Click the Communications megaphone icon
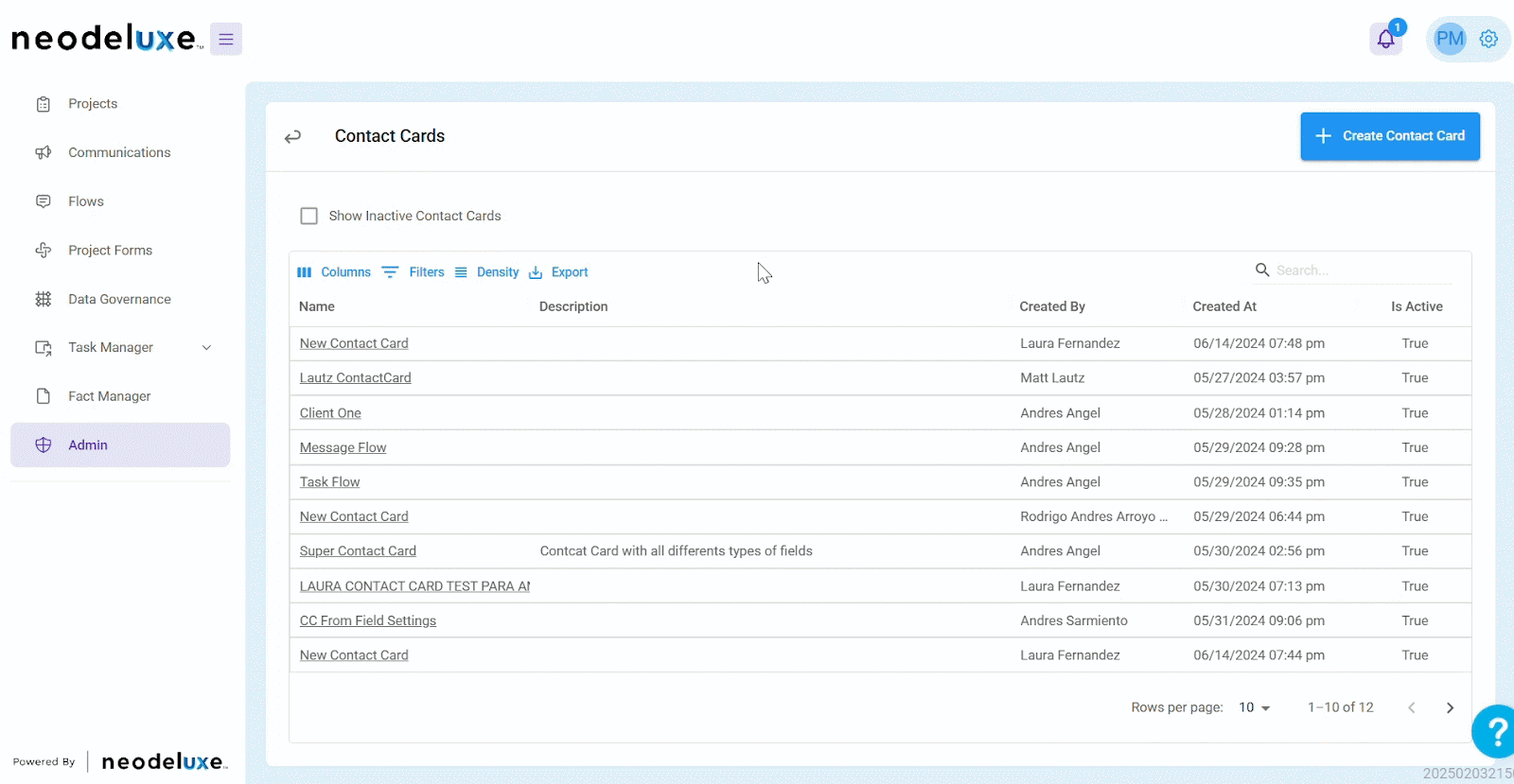The image size is (1514, 784). (x=44, y=152)
